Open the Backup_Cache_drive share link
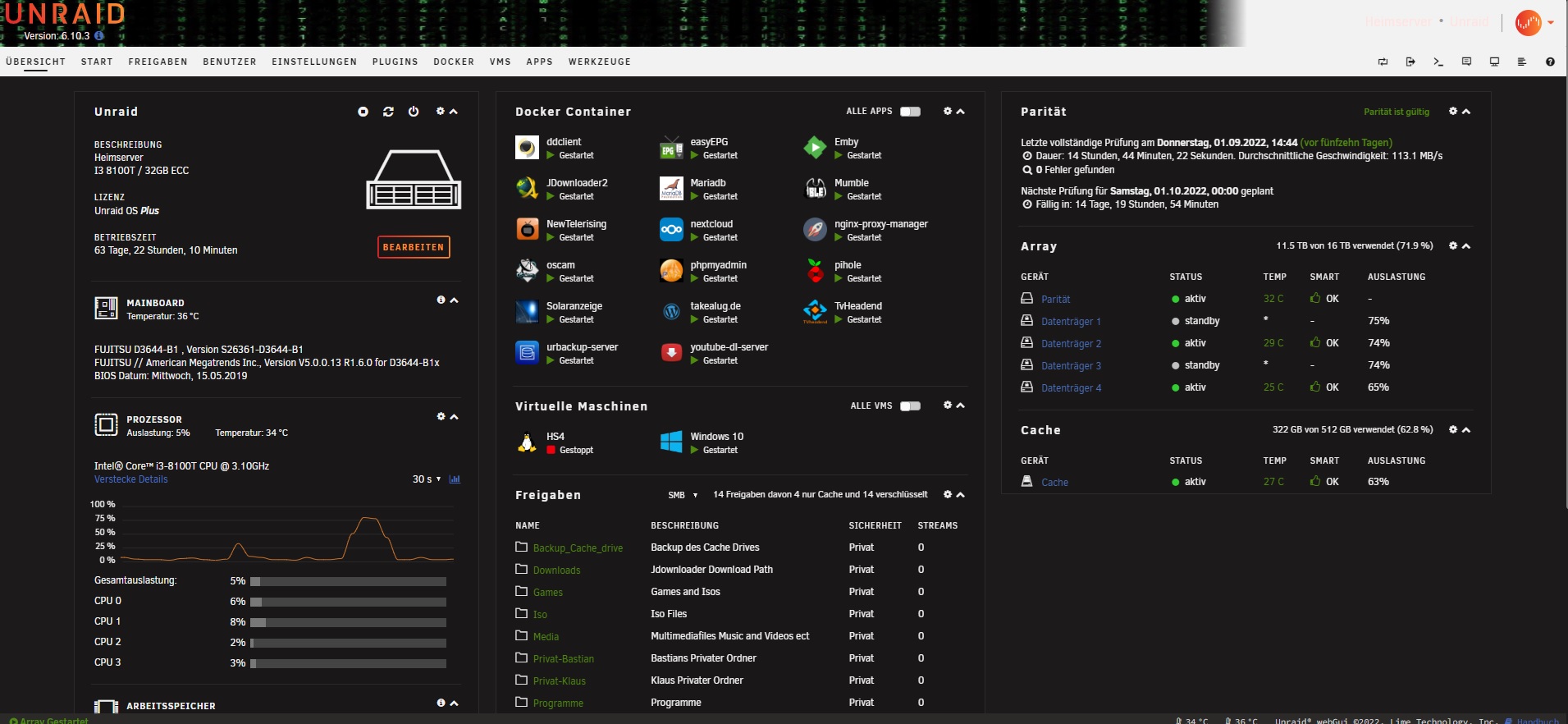Screen dimensions: 1568x724 click(x=578, y=548)
